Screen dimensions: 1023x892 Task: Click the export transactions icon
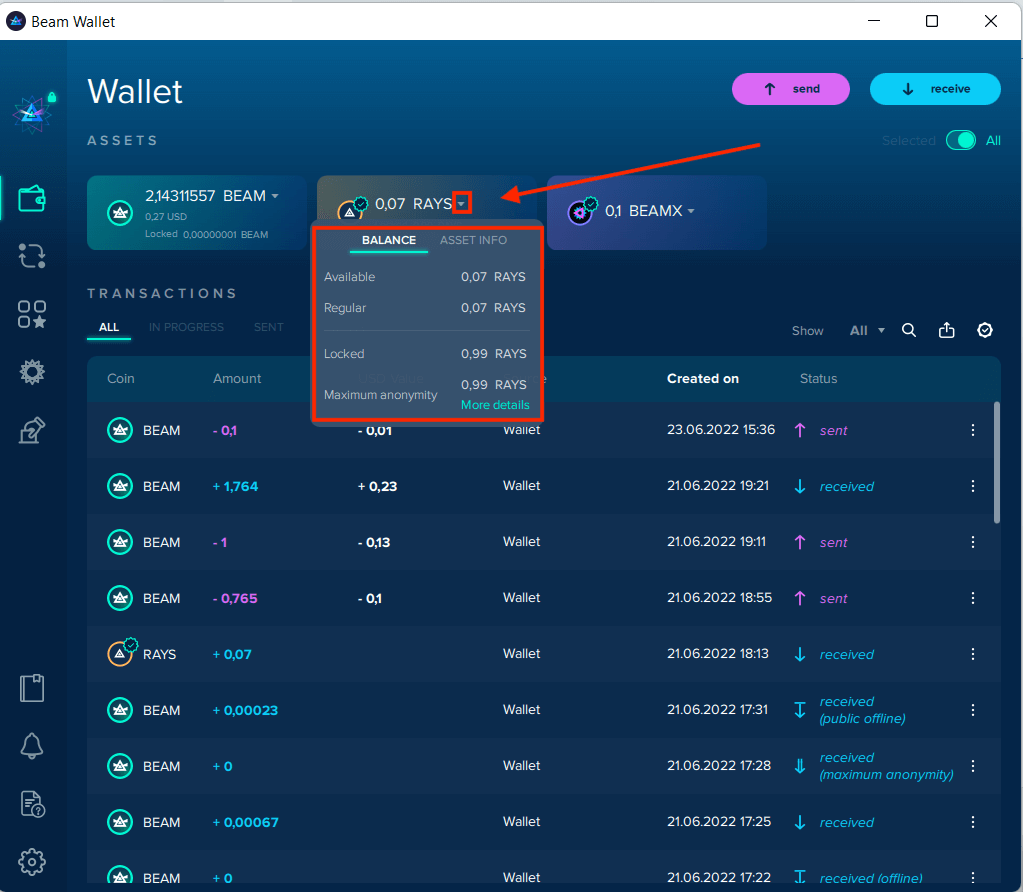947,330
